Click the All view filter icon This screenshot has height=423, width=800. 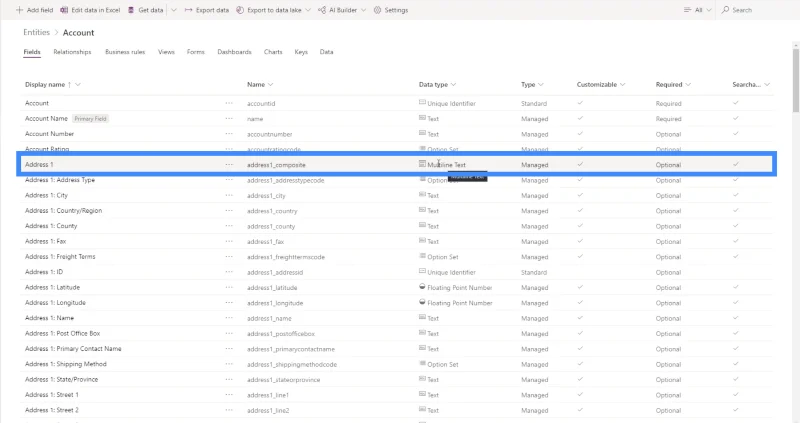coord(687,10)
